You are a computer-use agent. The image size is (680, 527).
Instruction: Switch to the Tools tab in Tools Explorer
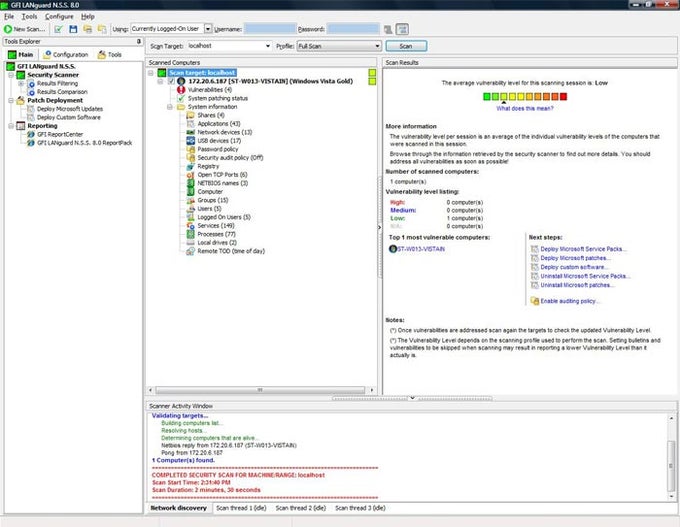109,55
